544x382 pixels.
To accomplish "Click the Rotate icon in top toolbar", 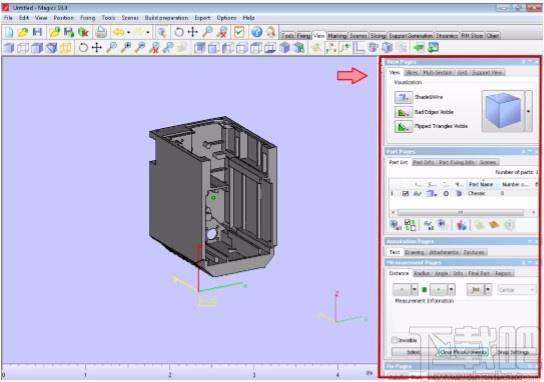I will [x=179, y=32].
